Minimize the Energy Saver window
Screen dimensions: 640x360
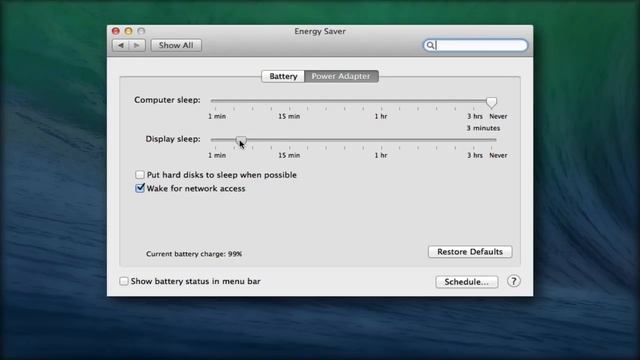click(128, 31)
